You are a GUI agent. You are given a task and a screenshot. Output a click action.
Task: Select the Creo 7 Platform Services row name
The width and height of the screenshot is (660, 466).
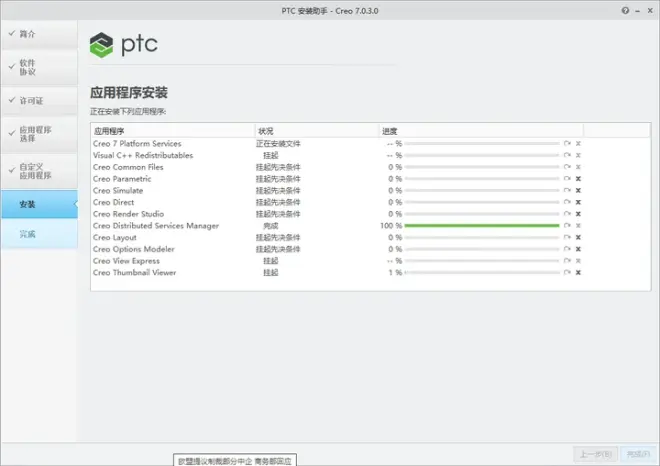point(137,144)
